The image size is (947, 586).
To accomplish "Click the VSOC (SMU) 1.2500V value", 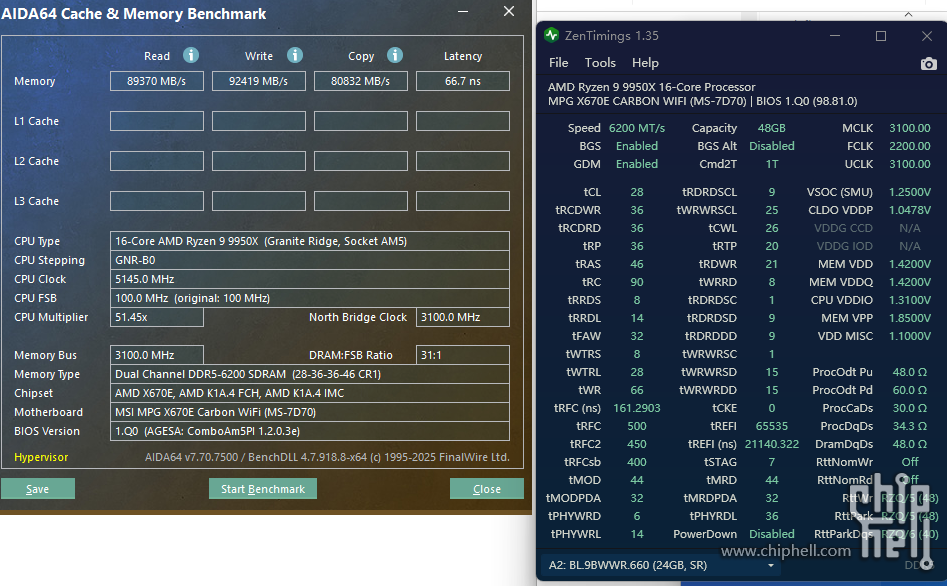I will 910,192.
